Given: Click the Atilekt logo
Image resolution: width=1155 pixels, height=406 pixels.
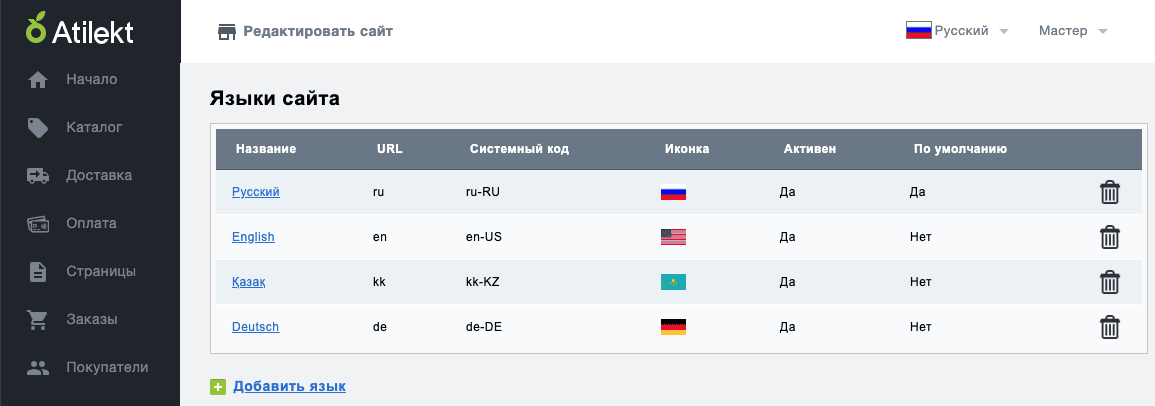Looking at the screenshot, I should pyautogui.click(x=80, y=31).
